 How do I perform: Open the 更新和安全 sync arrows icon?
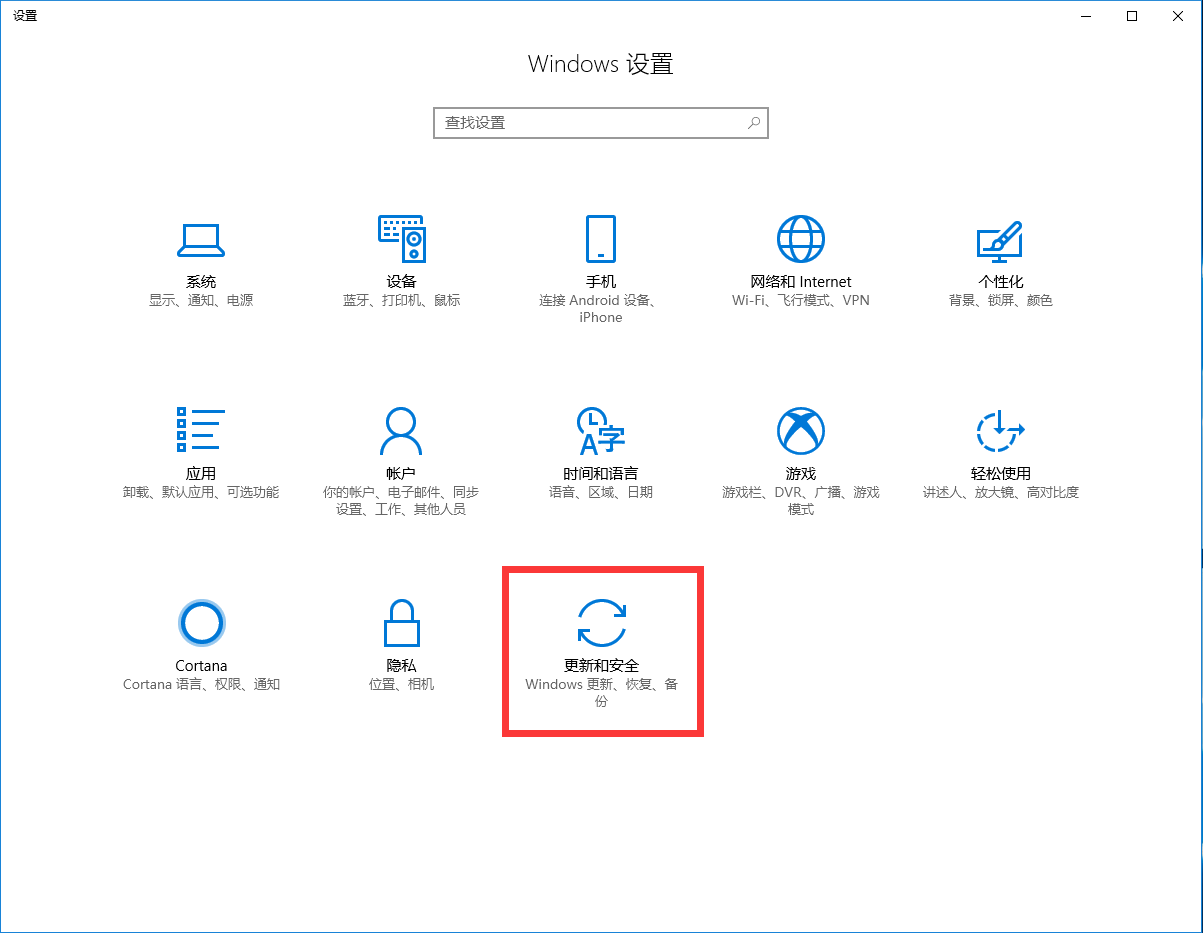pos(601,623)
